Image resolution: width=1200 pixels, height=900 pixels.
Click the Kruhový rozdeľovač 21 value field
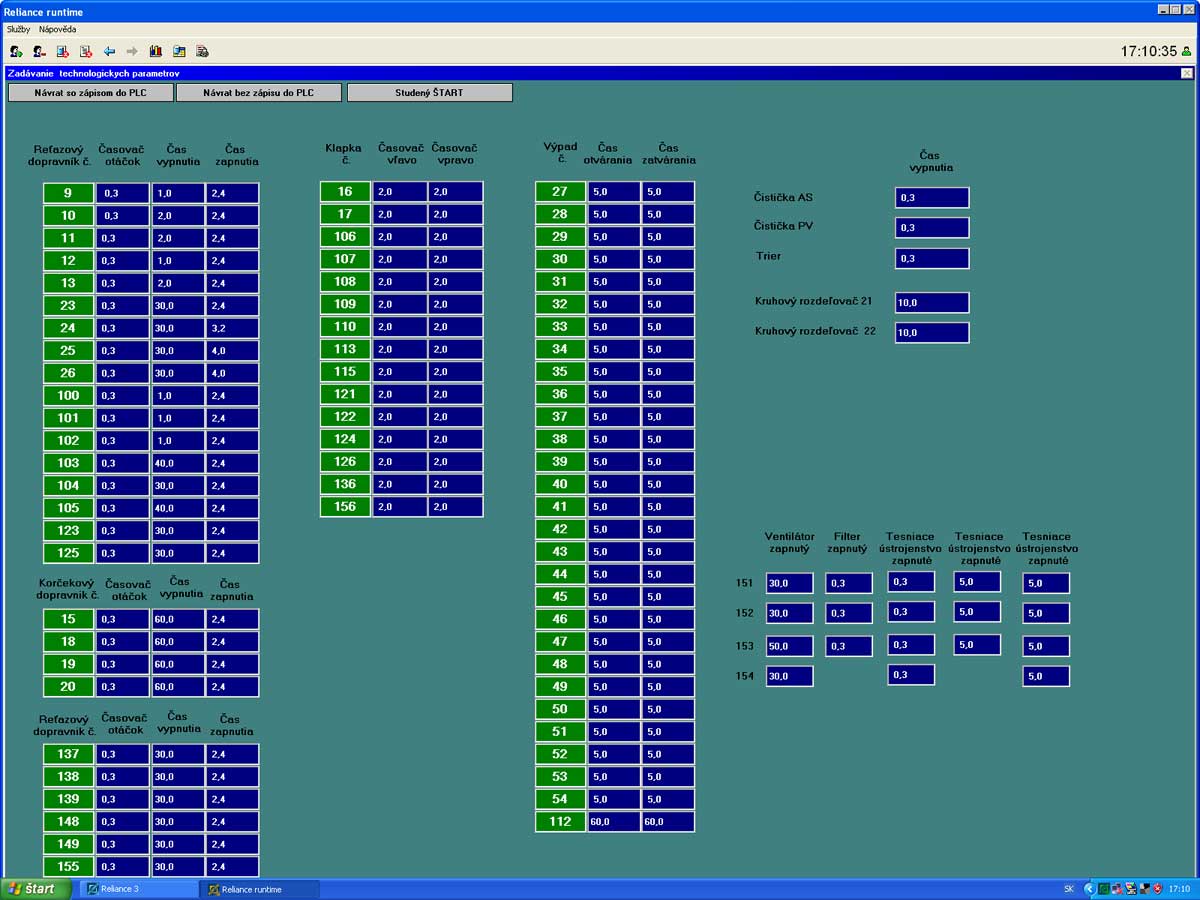(931, 303)
